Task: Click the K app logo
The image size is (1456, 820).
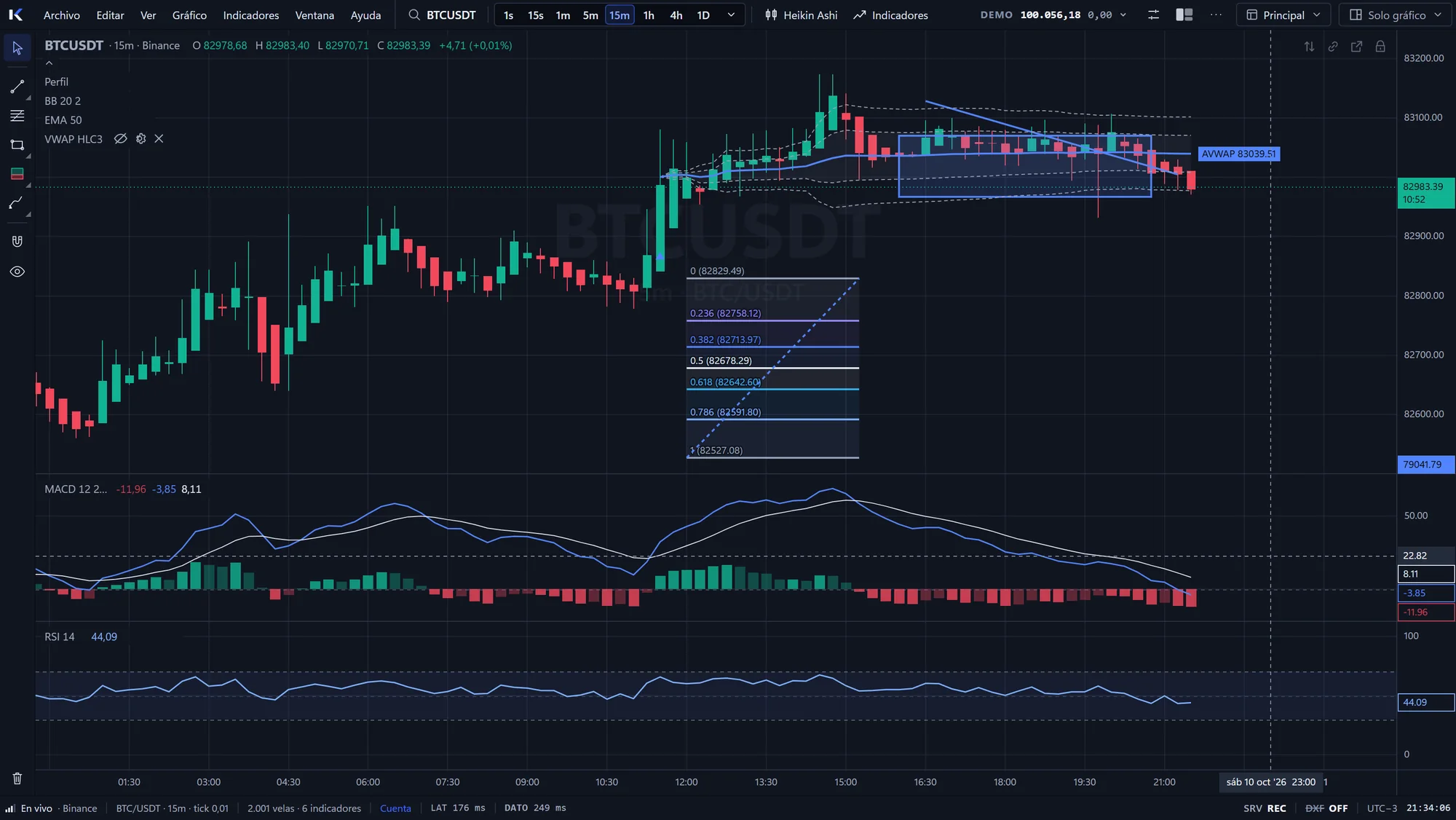Action: [16, 15]
